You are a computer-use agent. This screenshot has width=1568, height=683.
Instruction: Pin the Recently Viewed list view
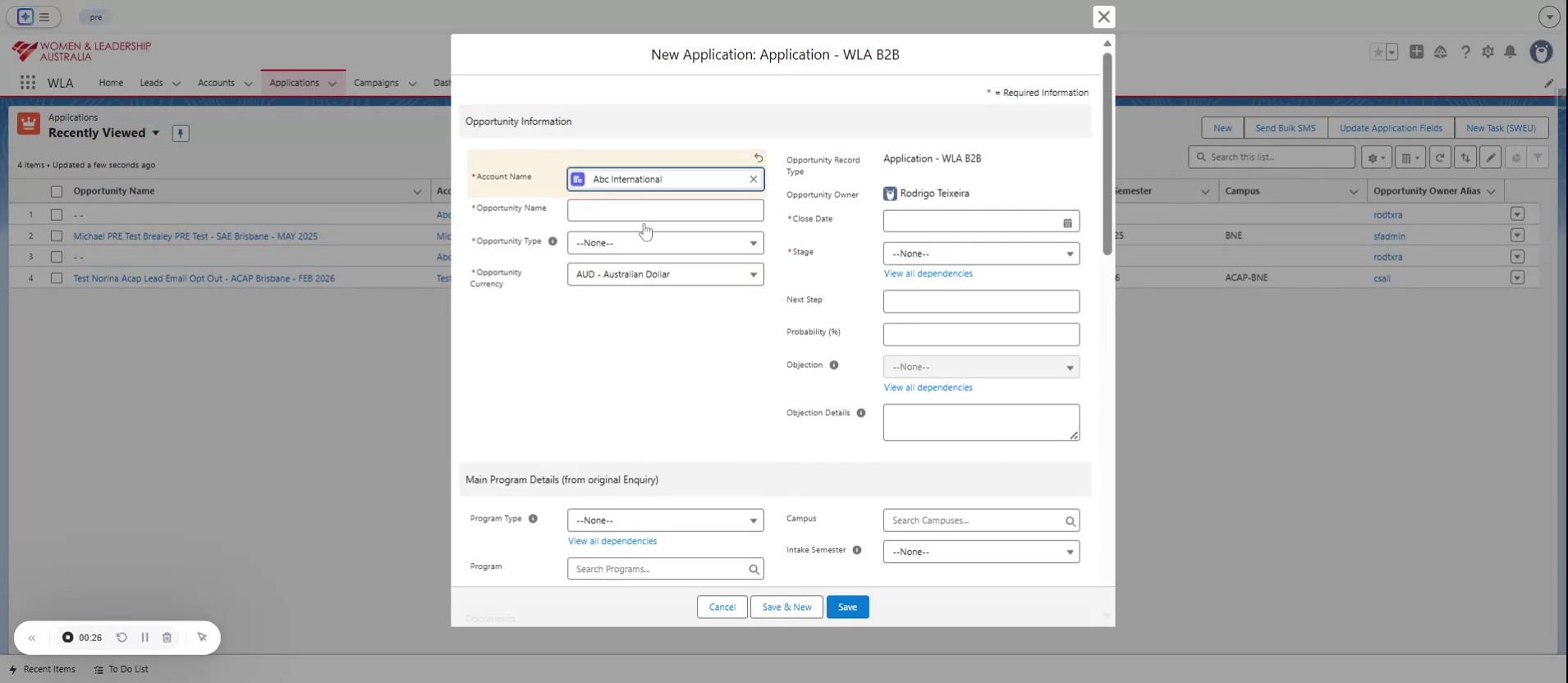[181, 134]
